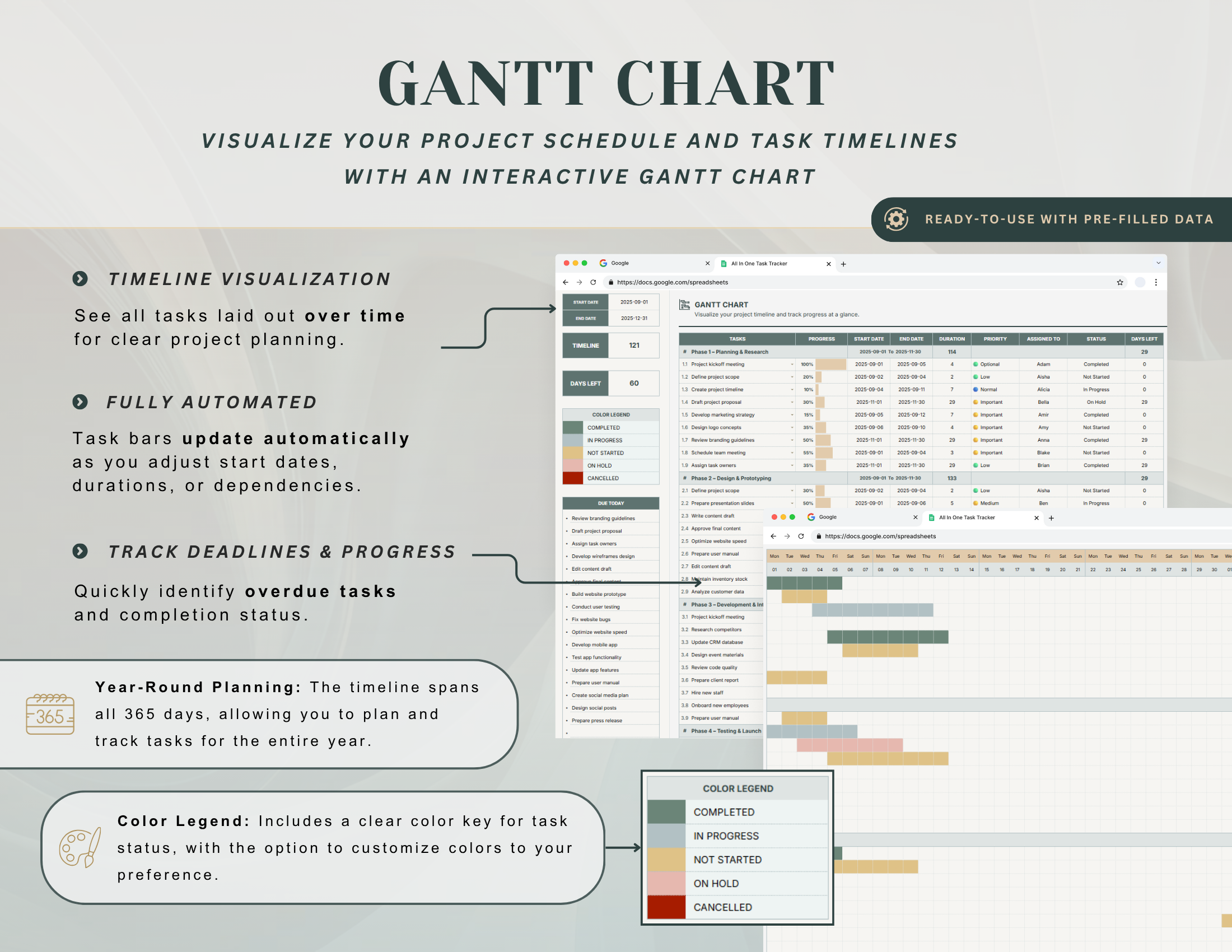Click the profile avatar in the upper browser
1232x952 pixels.
click(x=1140, y=283)
